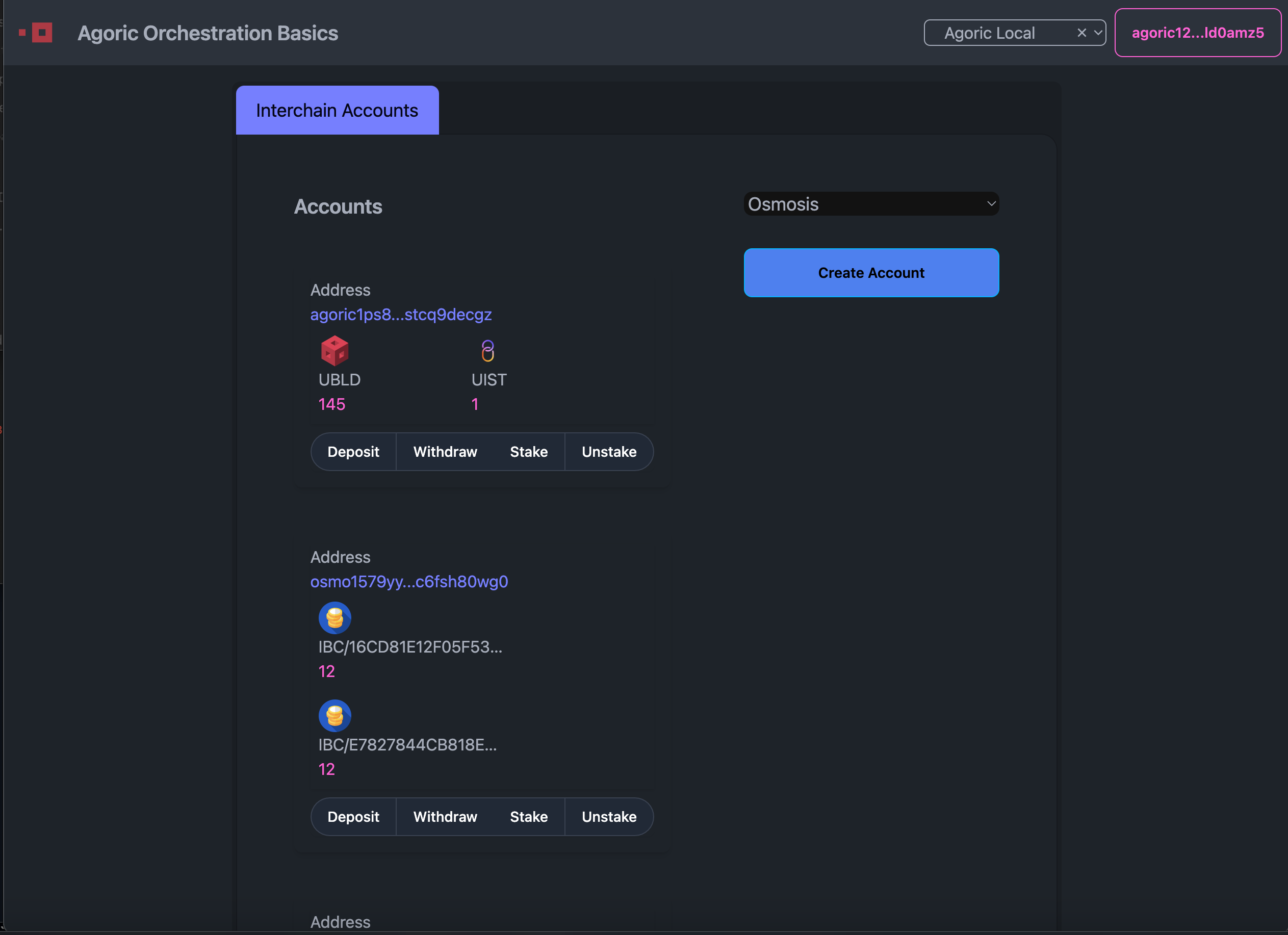Viewport: 1288px width, 935px height.
Task: Click the Agoric Orchestration Basics title
Action: click(208, 33)
